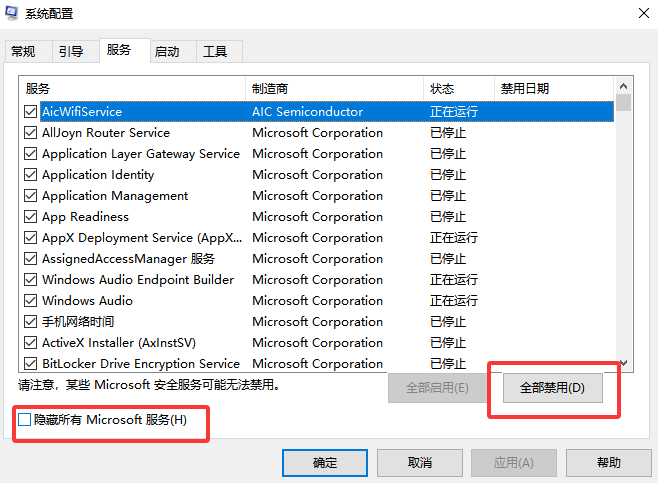This screenshot has width=658, height=483.
Task: Close the 系统配置 window
Action: pos(644,13)
